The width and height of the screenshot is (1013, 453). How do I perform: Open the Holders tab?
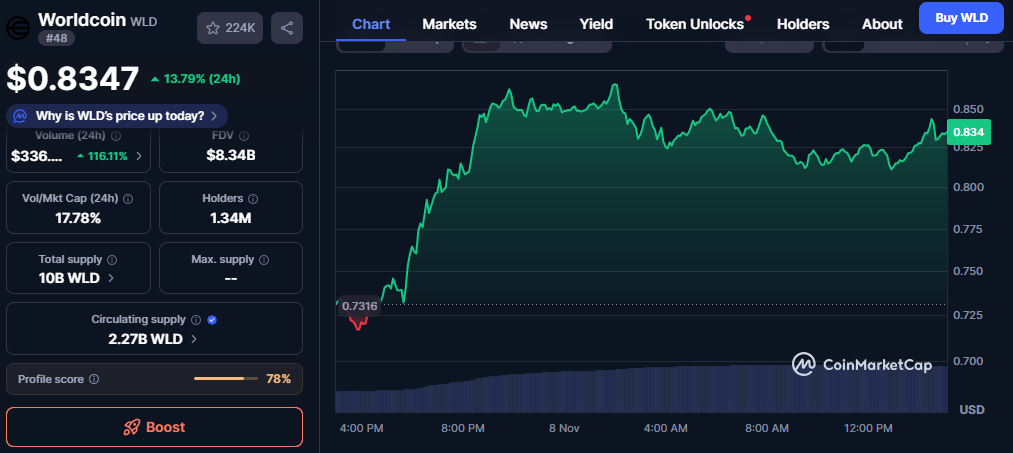tap(802, 24)
